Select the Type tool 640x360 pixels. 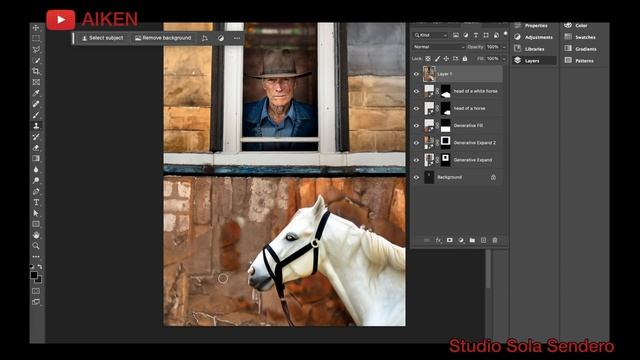[36, 202]
